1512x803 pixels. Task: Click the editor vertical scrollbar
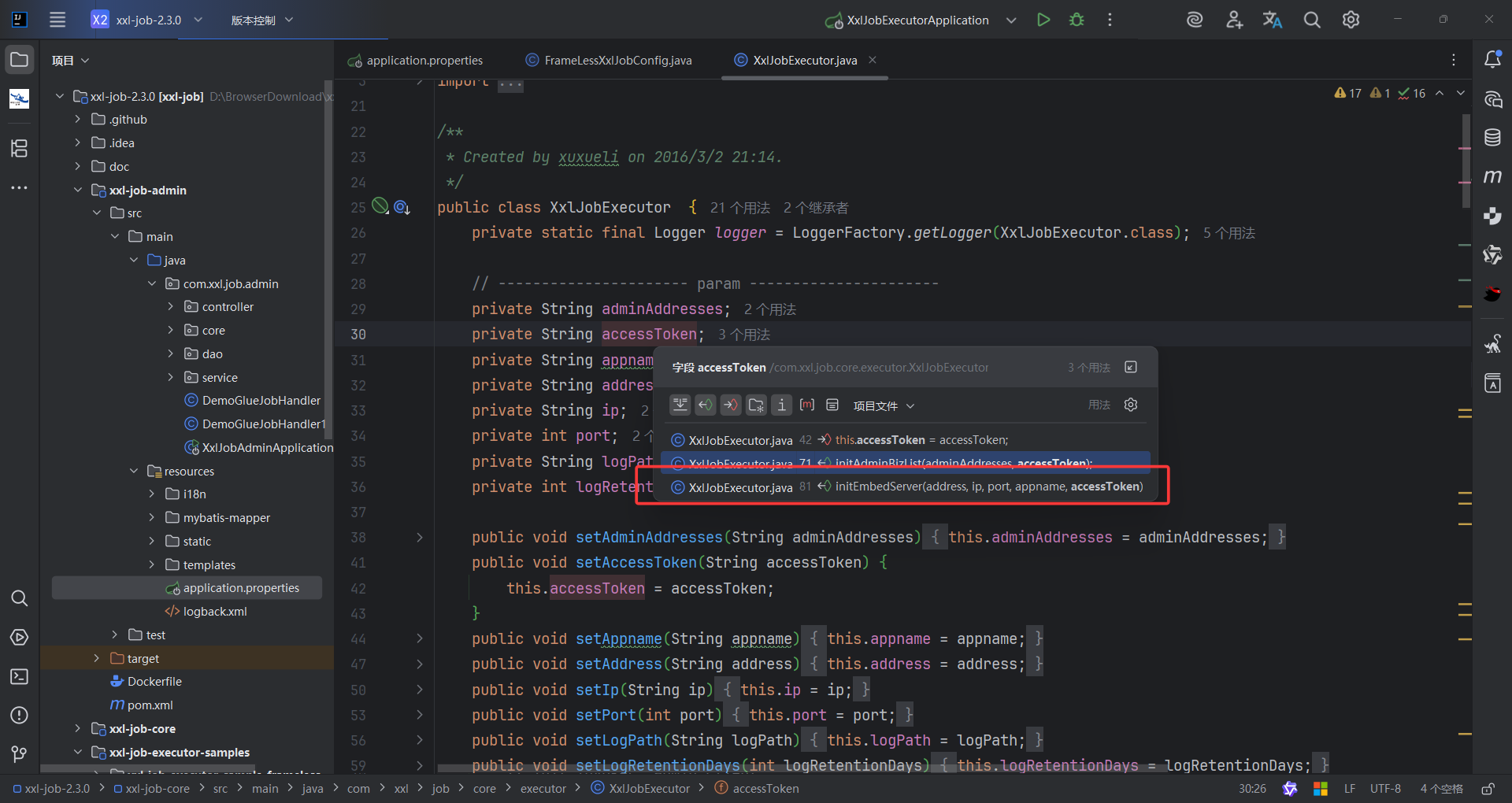tap(1466, 161)
